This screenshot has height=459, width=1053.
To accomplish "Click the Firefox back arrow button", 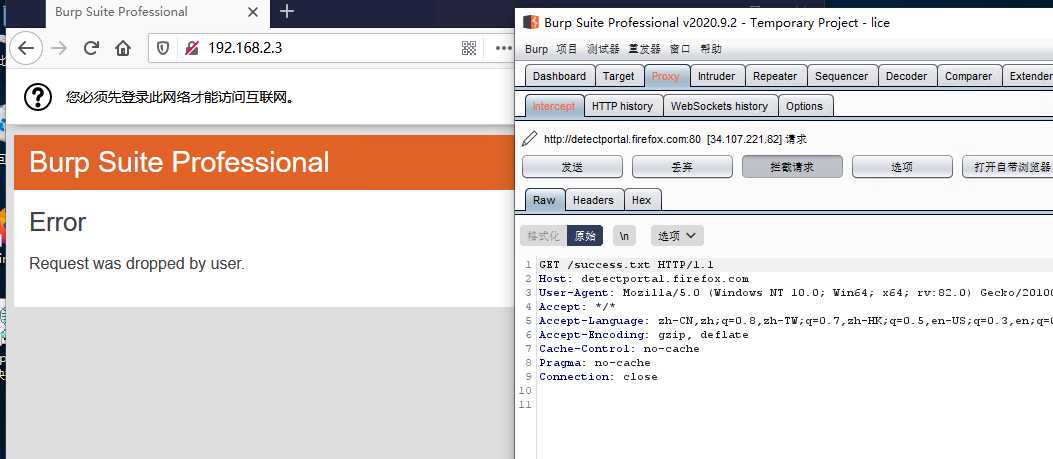I will click(x=26, y=48).
